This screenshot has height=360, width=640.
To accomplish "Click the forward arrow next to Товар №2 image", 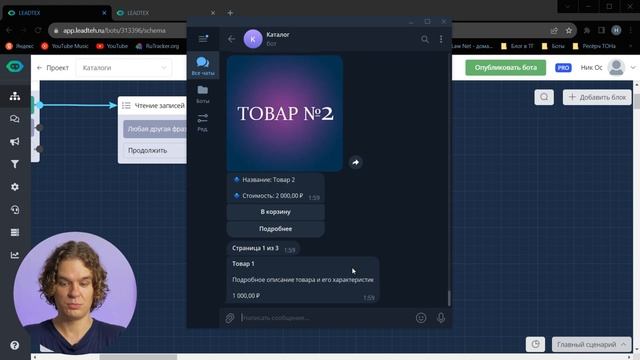I will pyautogui.click(x=356, y=162).
